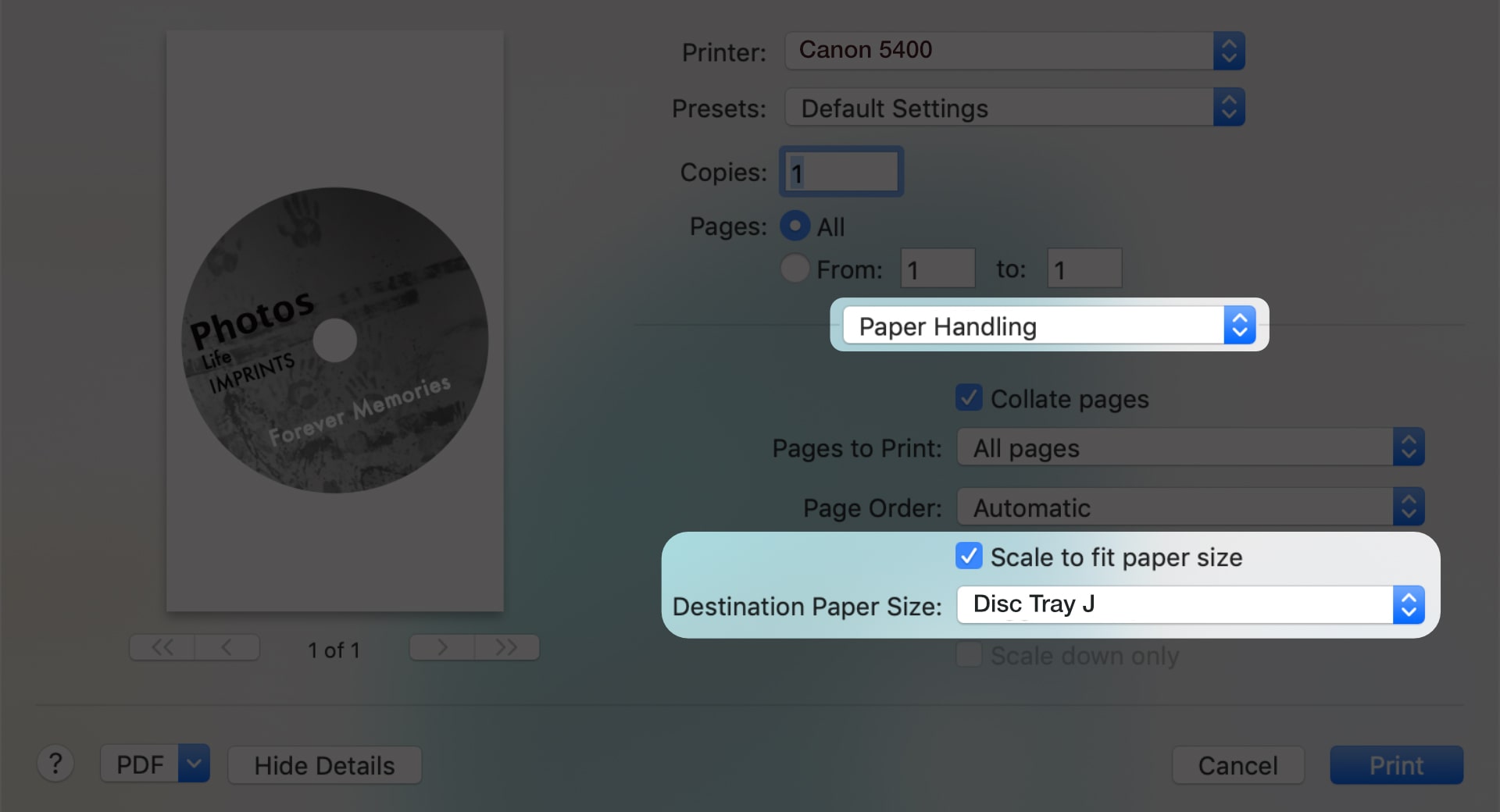Select the From pages radio button
1500x812 pixels.
point(795,268)
